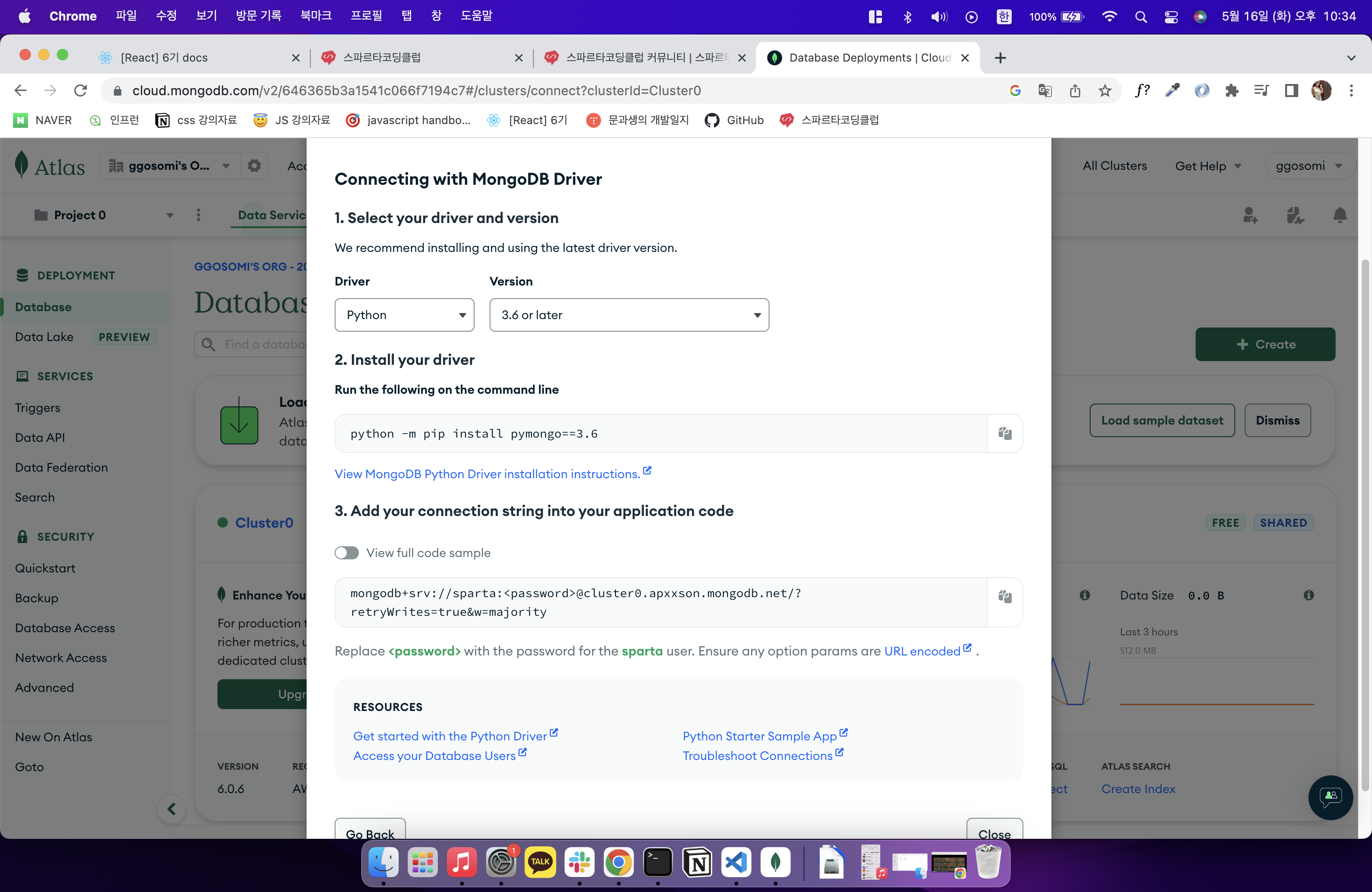This screenshot has width=1372, height=892.
Task: Click the Atlas leaf logo
Action: 21,165
